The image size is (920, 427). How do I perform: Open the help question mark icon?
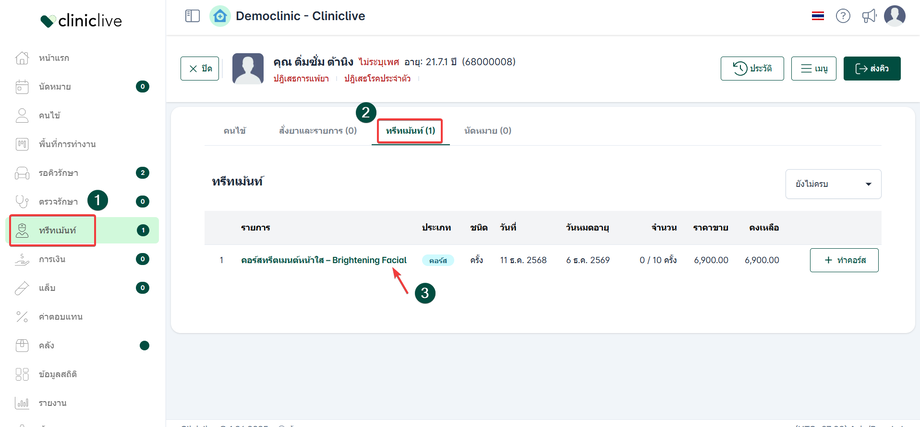click(843, 16)
